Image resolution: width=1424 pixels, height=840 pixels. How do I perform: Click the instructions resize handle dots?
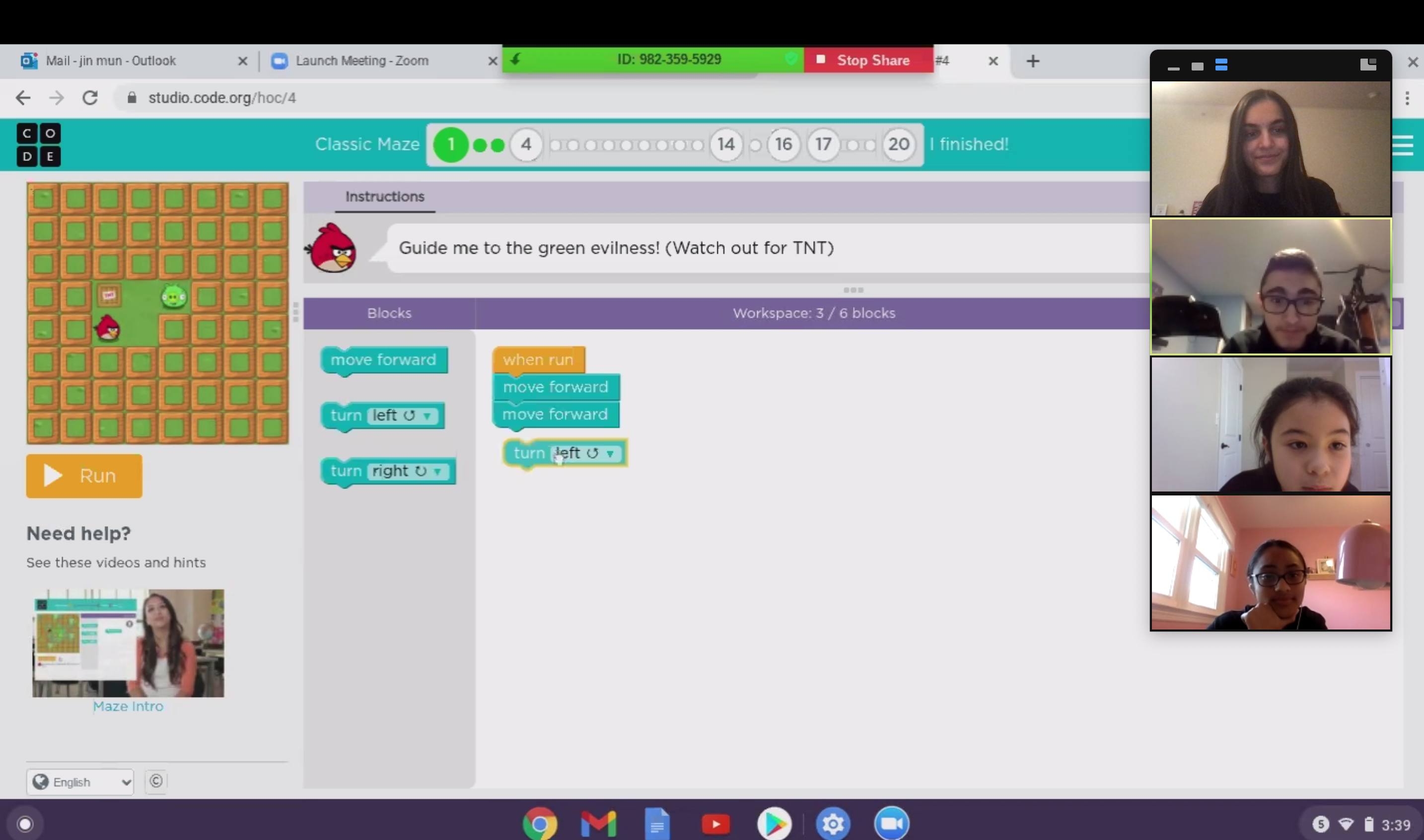pyautogui.click(x=853, y=290)
